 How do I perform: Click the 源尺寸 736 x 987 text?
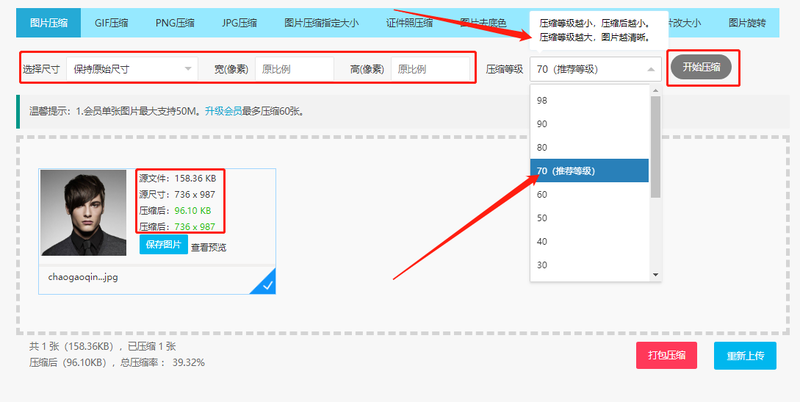[177, 194]
